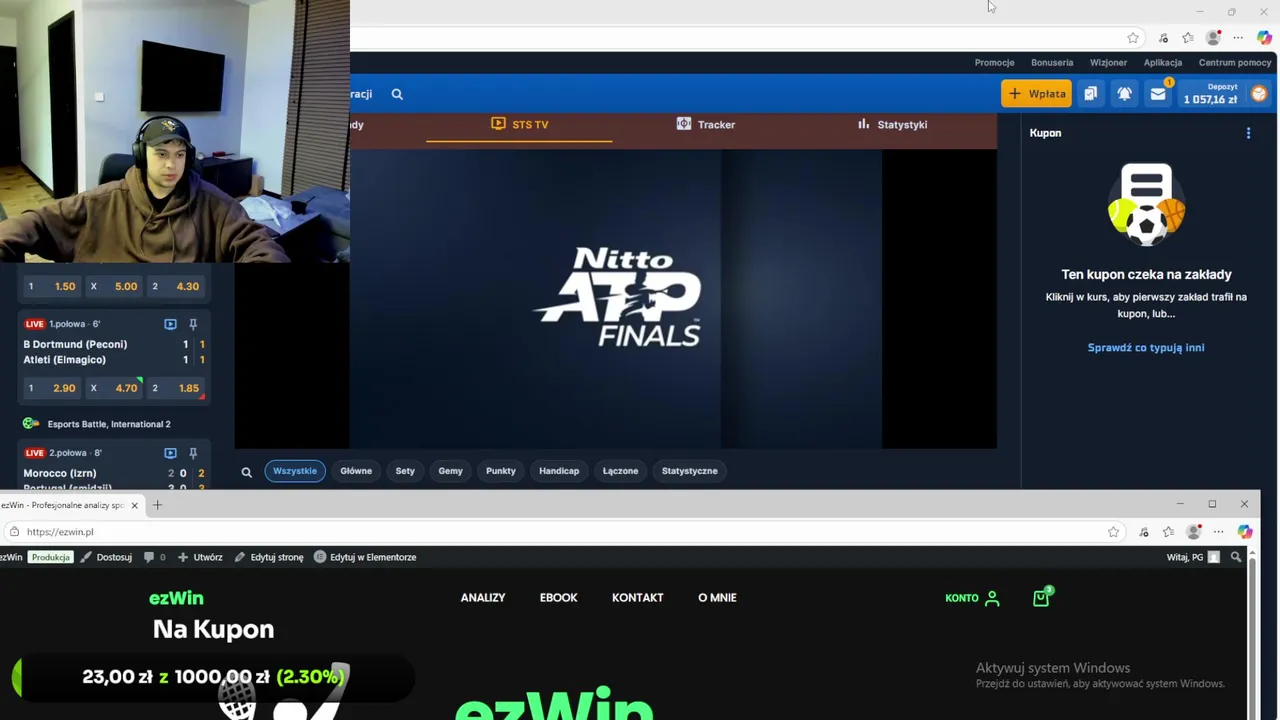Open the Kupon three-dot options menu
Viewport: 1280px width, 720px height.
tap(1248, 133)
